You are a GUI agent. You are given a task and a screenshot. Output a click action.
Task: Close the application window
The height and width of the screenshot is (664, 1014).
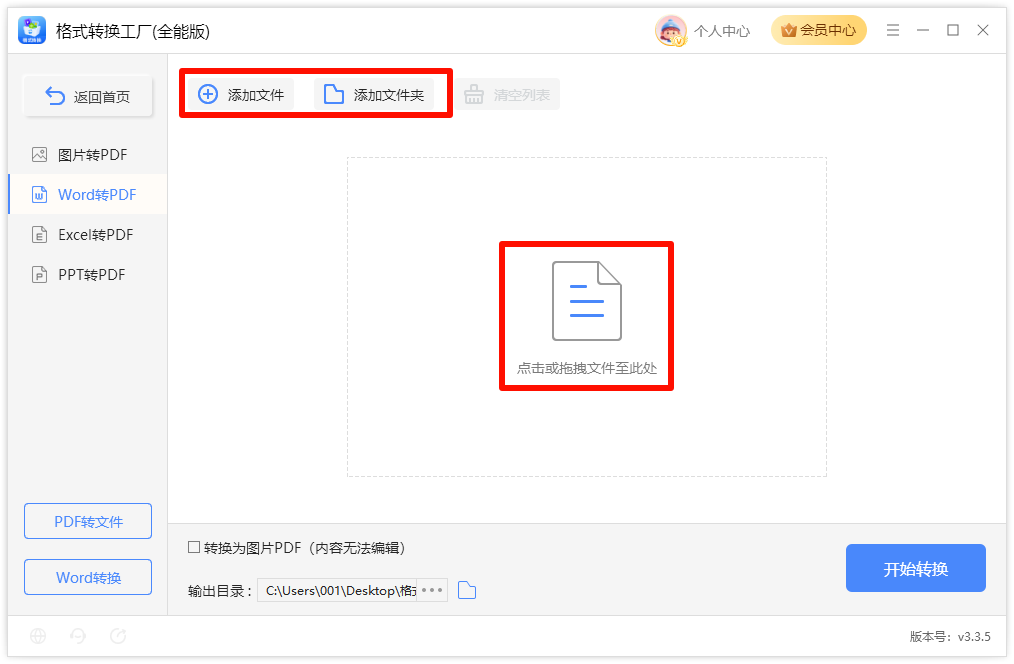click(x=983, y=30)
